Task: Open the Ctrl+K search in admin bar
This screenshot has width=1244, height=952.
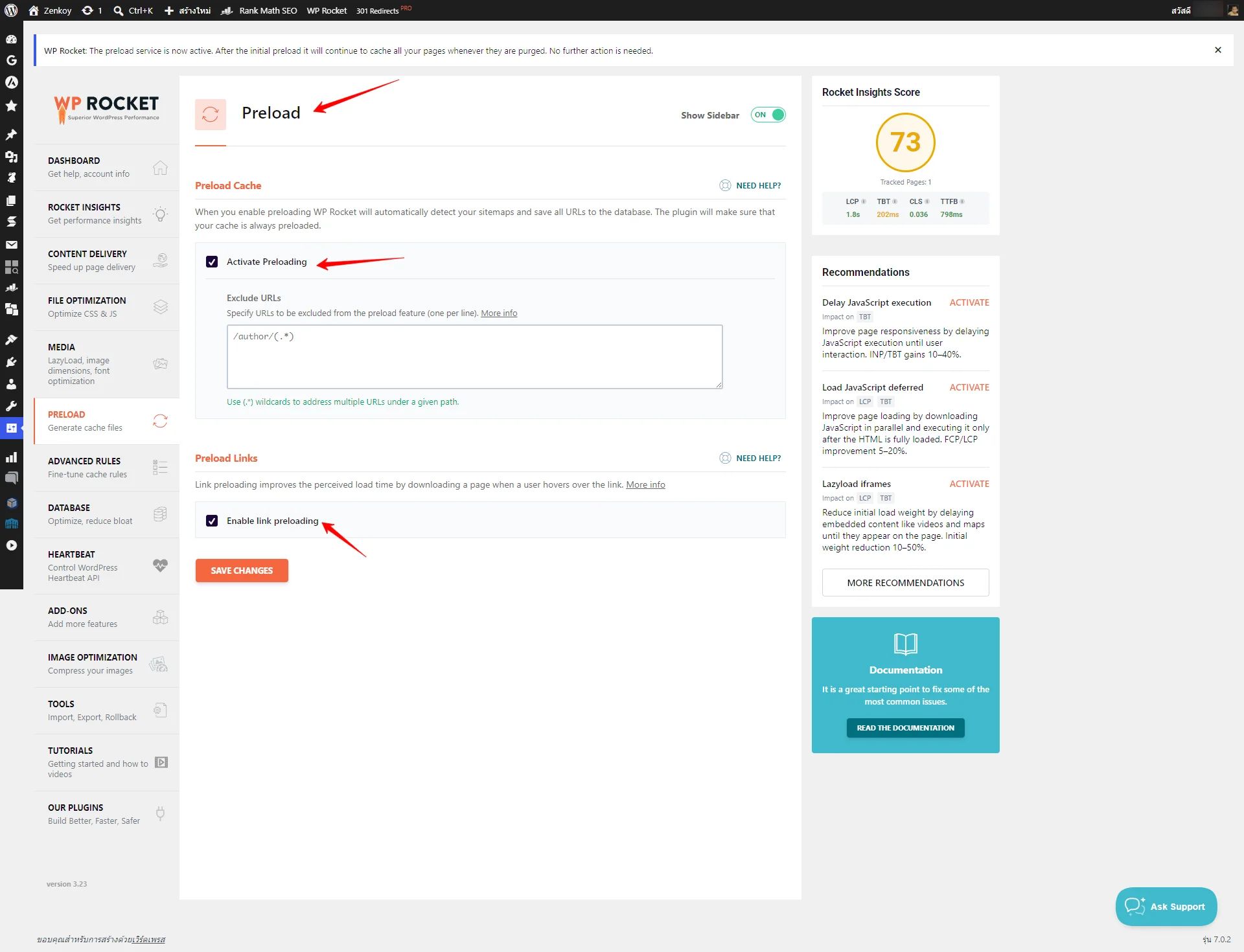Action: (133, 10)
